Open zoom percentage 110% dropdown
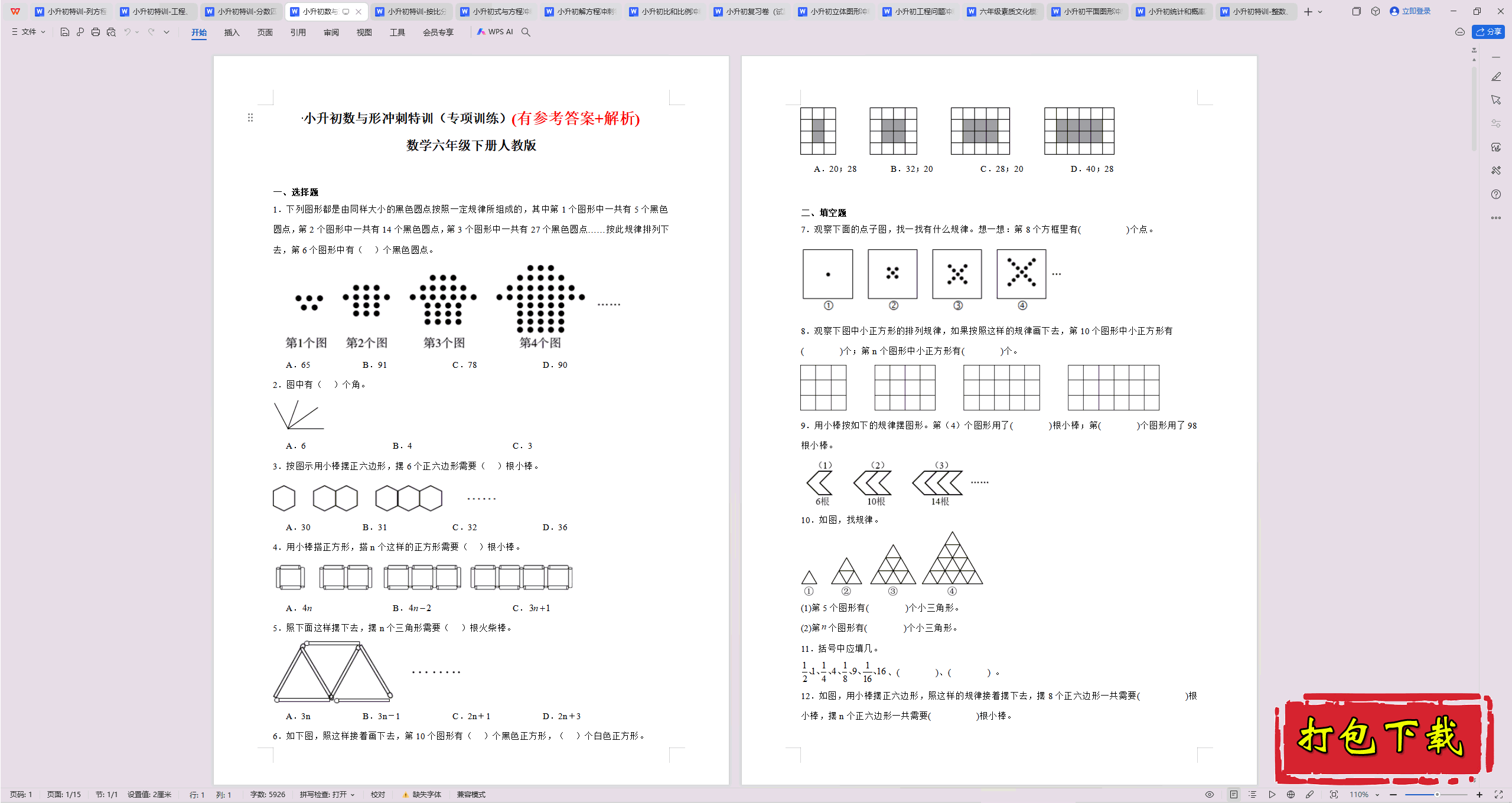The width and height of the screenshot is (1512, 803). (1364, 795)
